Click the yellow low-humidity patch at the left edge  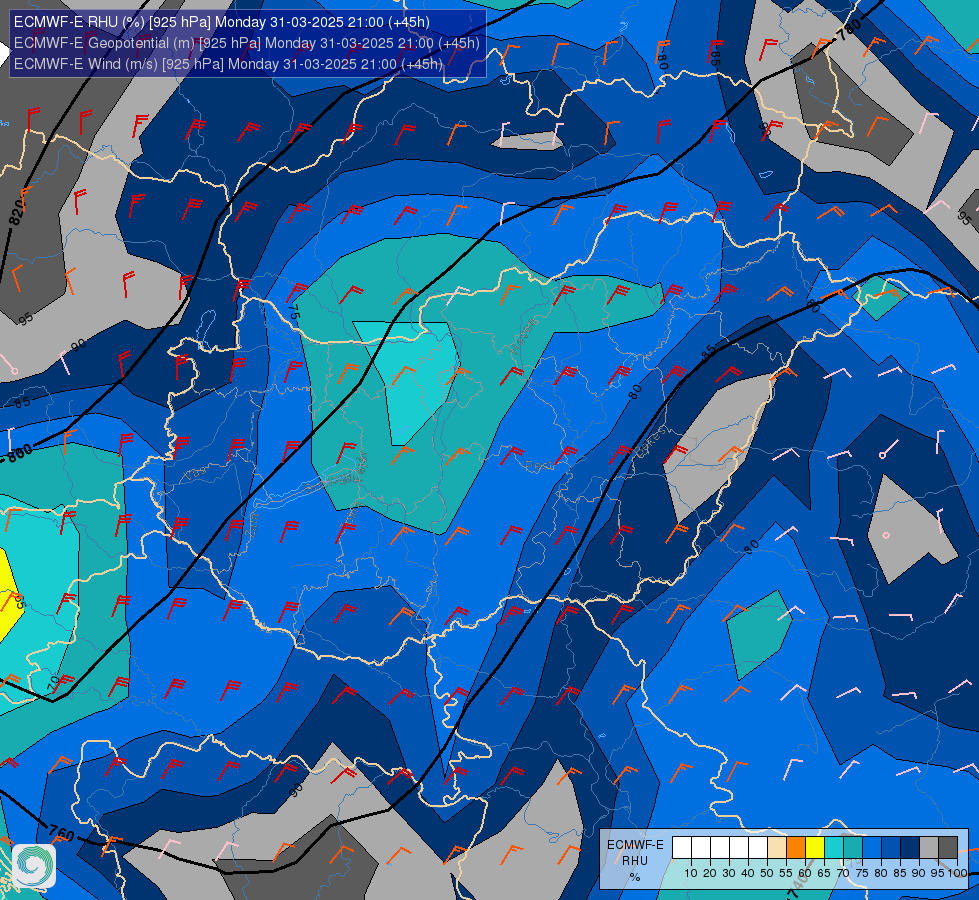tap(9, 596)
